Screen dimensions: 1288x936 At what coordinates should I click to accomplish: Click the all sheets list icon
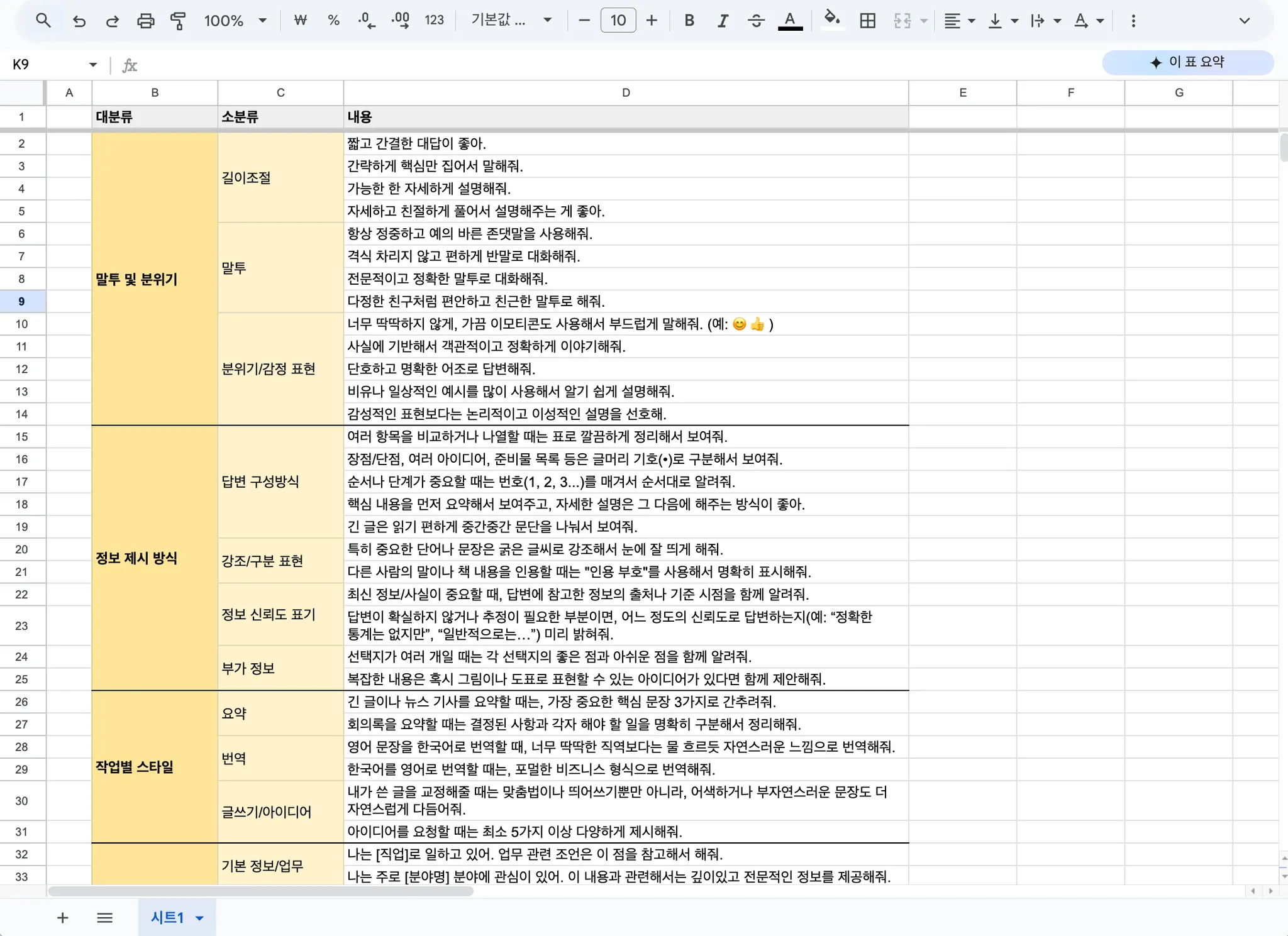(105, 918)
